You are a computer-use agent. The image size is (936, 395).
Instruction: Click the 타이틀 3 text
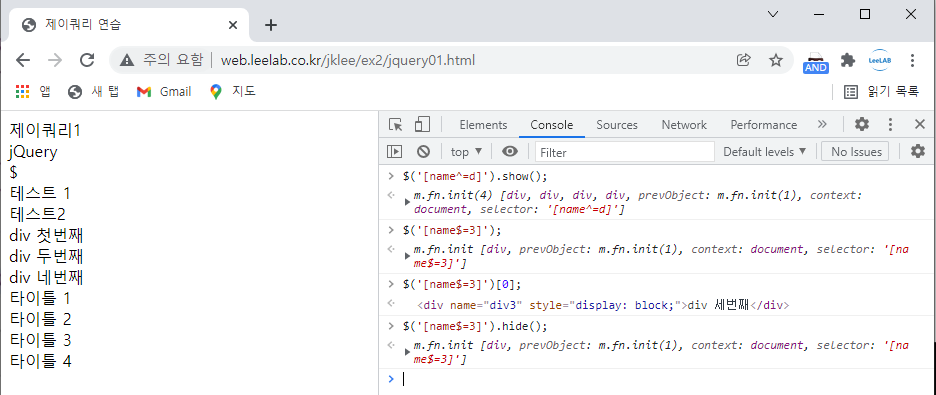pyautogui.click(x=40, y=340)
